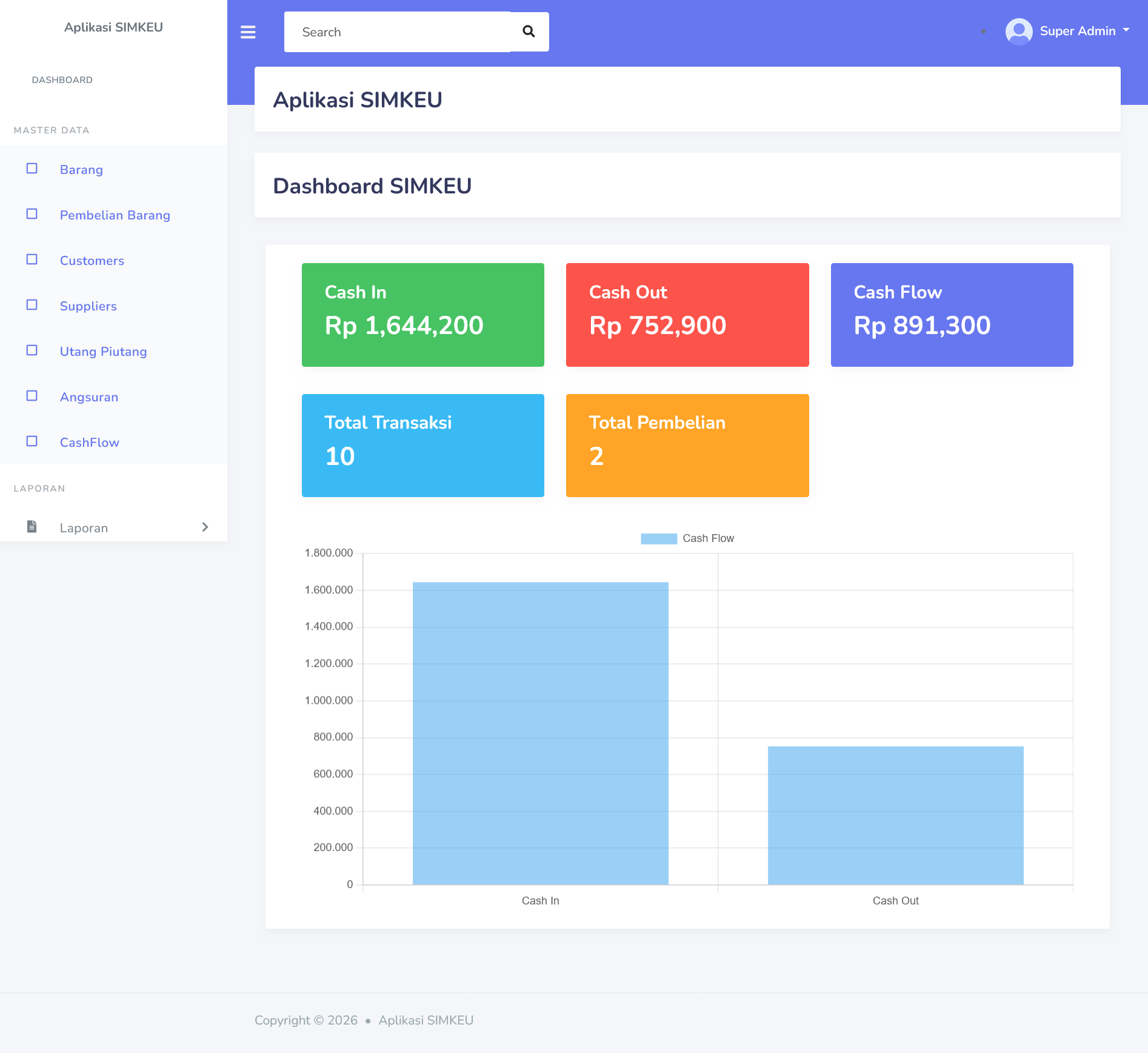Select DASHBOARD in the sidebar
The image size is (1148, 1053).
(62, 80)
